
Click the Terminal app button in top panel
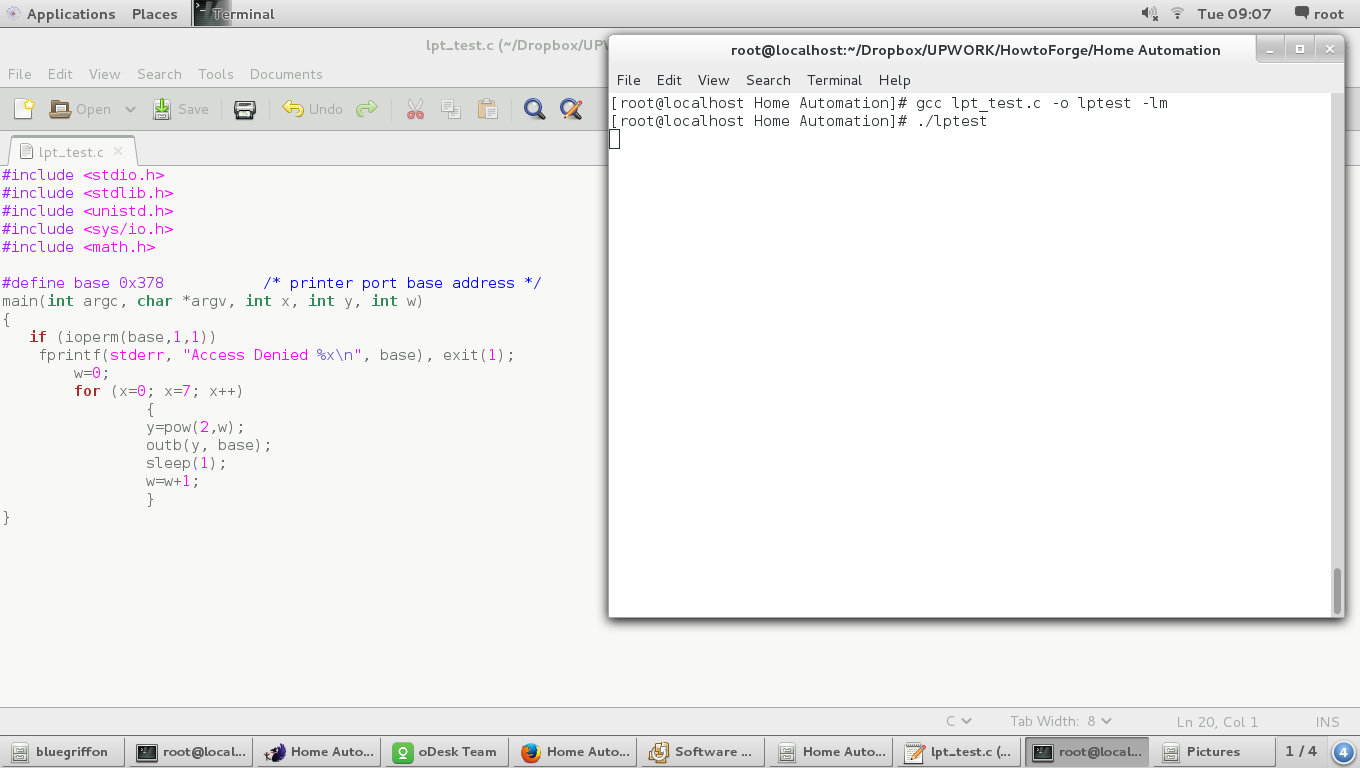coord(235,14)
